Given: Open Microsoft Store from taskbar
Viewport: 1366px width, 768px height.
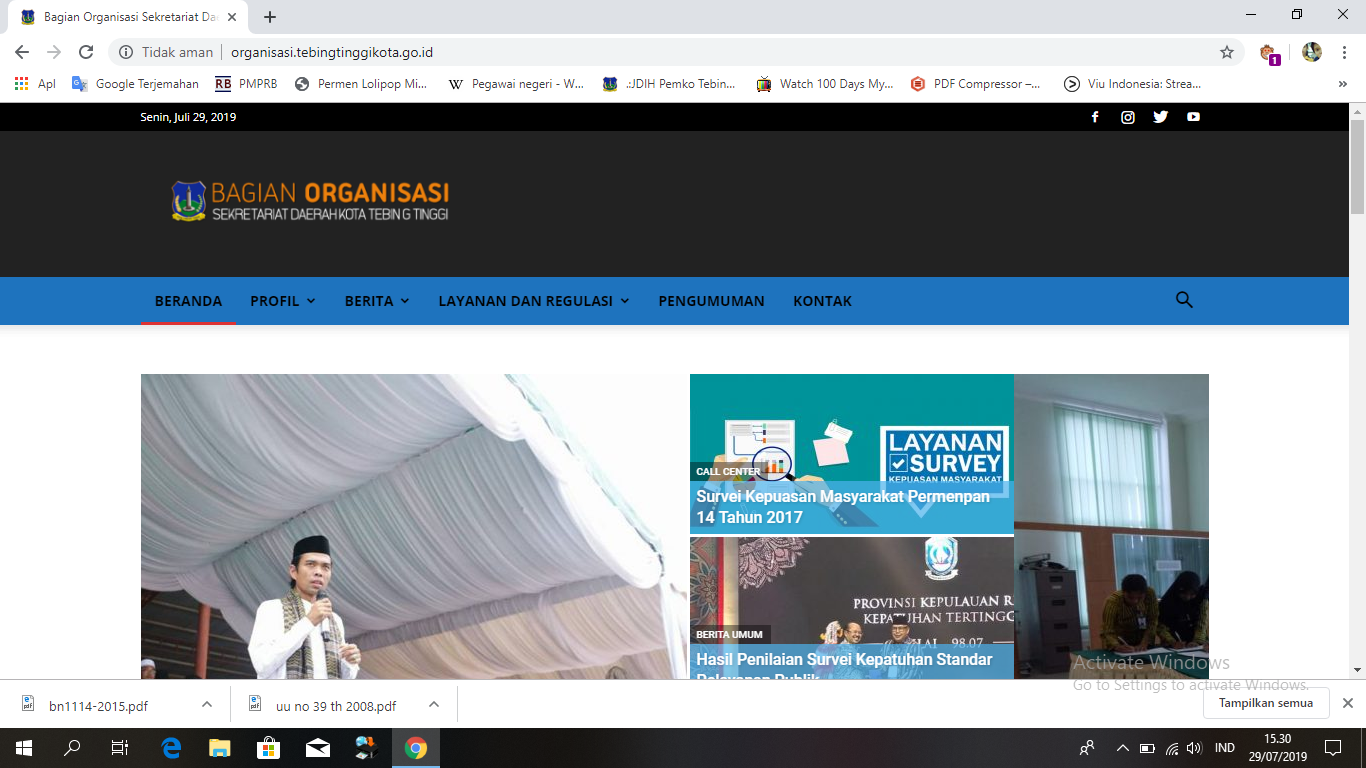Looking at the screenshot, I should 269,747.
